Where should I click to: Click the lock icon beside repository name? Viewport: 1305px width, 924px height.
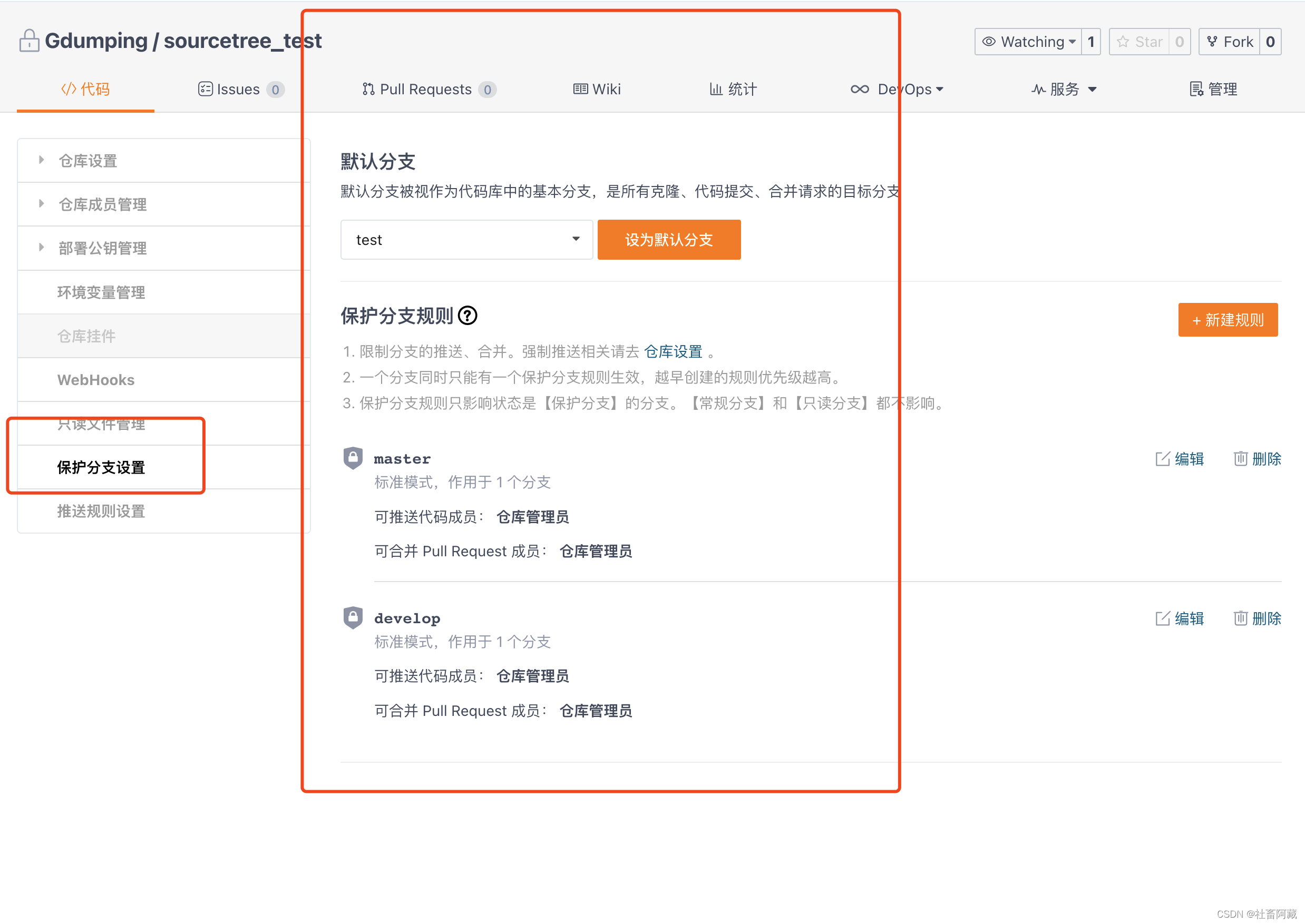tap(29, 41)
